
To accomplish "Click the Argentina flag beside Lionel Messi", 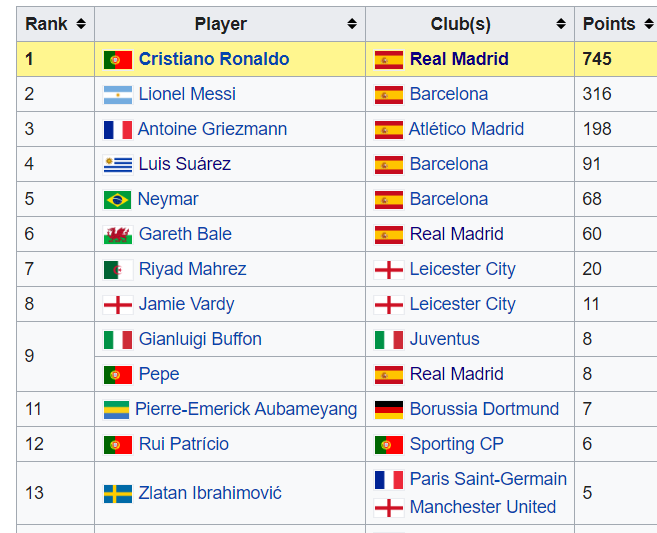I will [117, 95].
